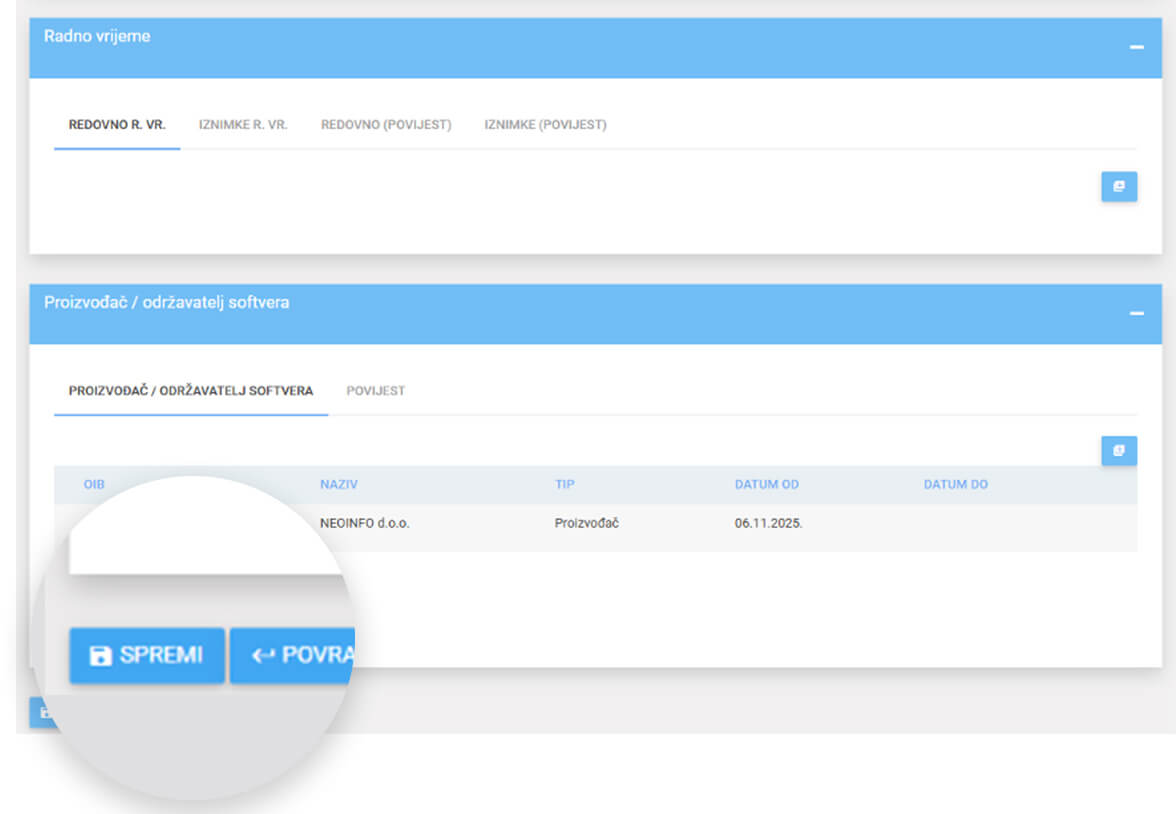The width and height of the screenshot is (1176, 814).
Task: Sort by the DATUM OD column
Action: point(766,485)
